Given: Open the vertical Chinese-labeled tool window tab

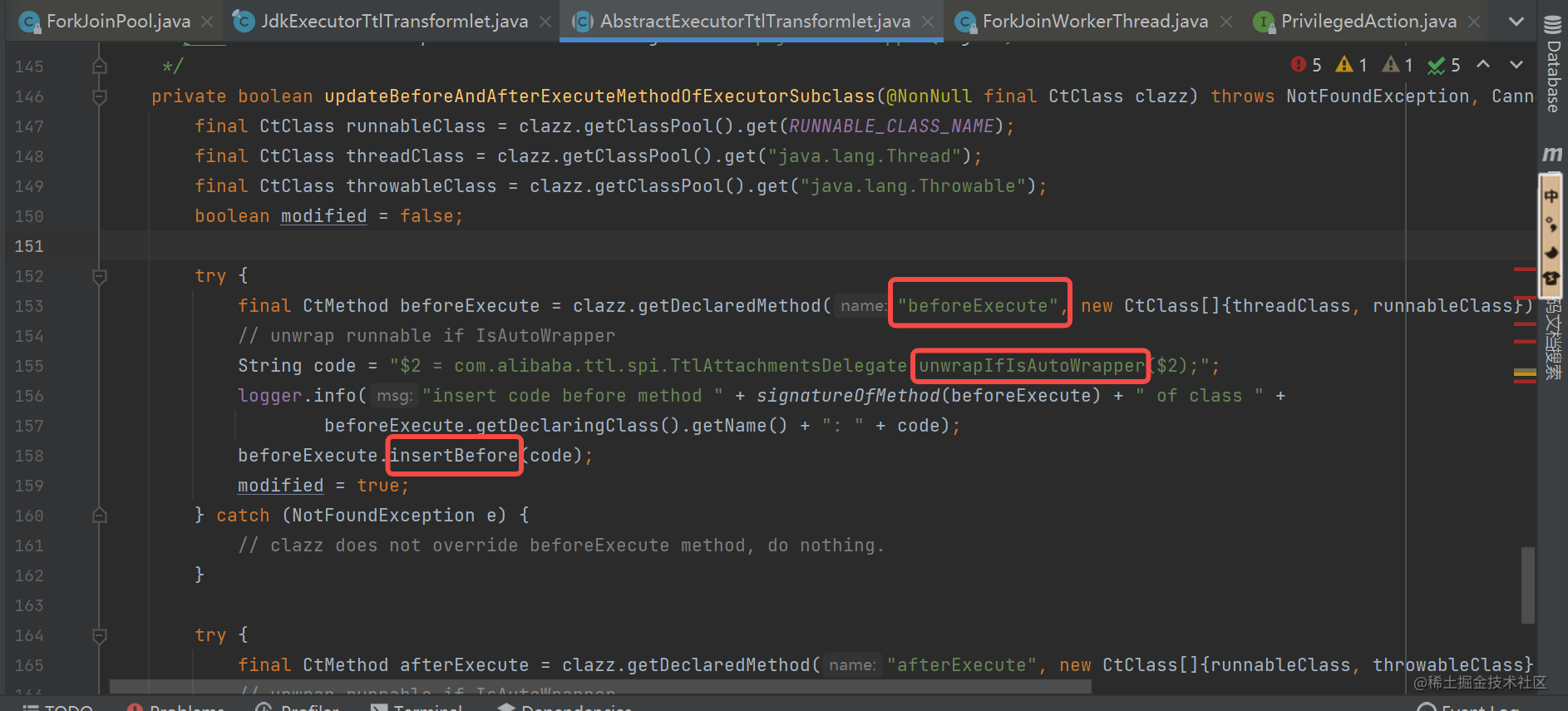Looking at the screenshot, I should click(1551, 339).
